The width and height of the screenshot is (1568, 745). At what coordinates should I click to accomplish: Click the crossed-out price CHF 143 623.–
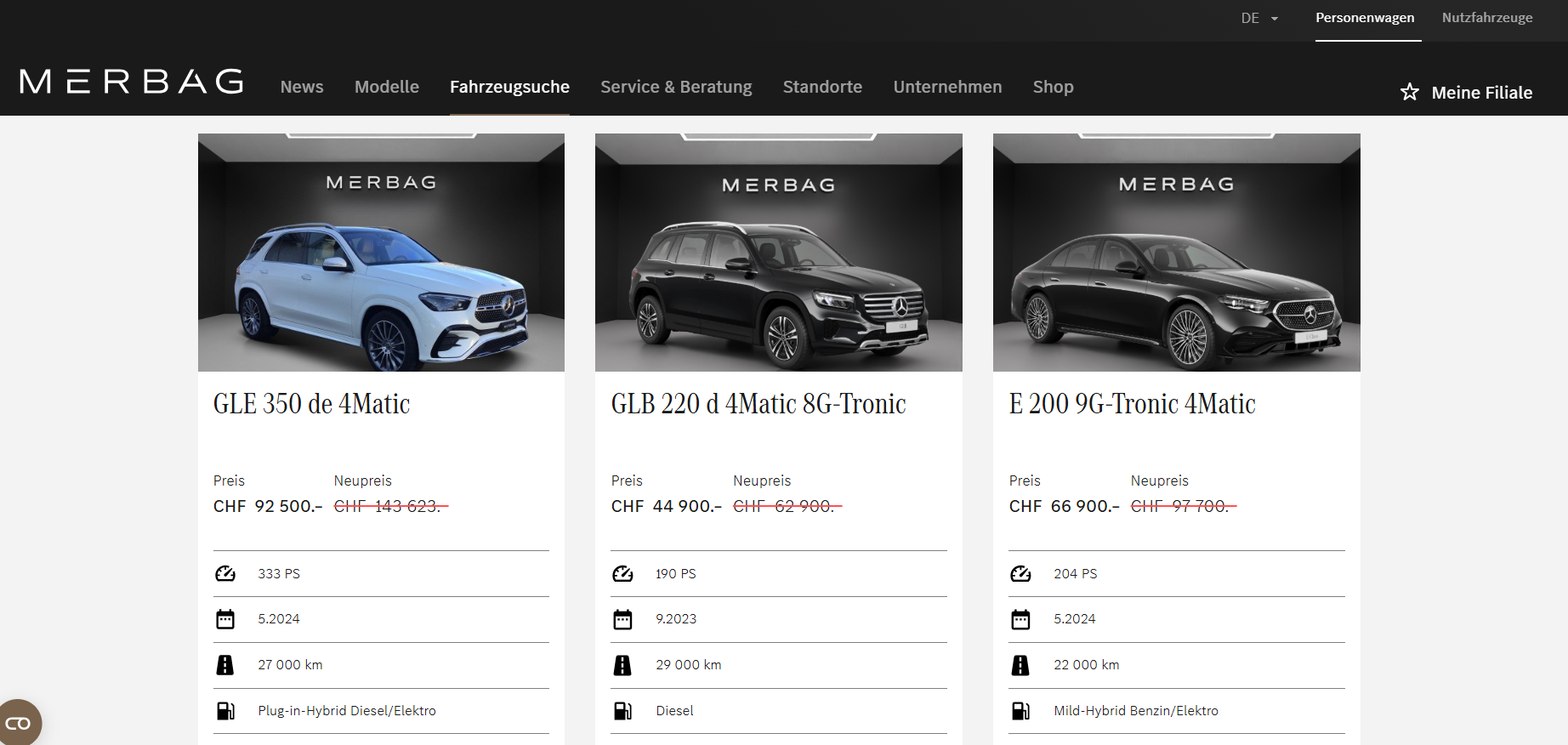[x=391, y=506]
